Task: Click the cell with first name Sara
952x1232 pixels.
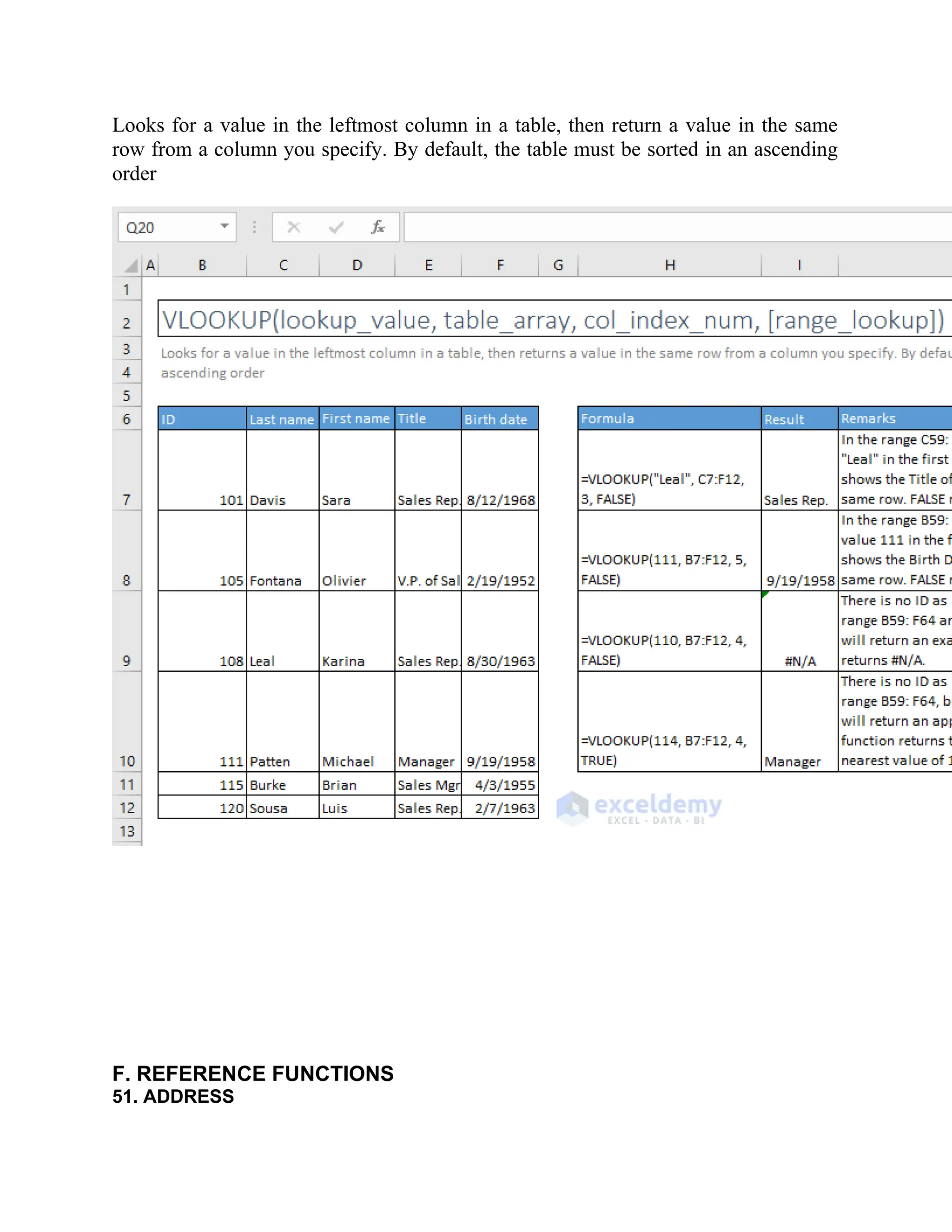Action: [x=357, y=470]
